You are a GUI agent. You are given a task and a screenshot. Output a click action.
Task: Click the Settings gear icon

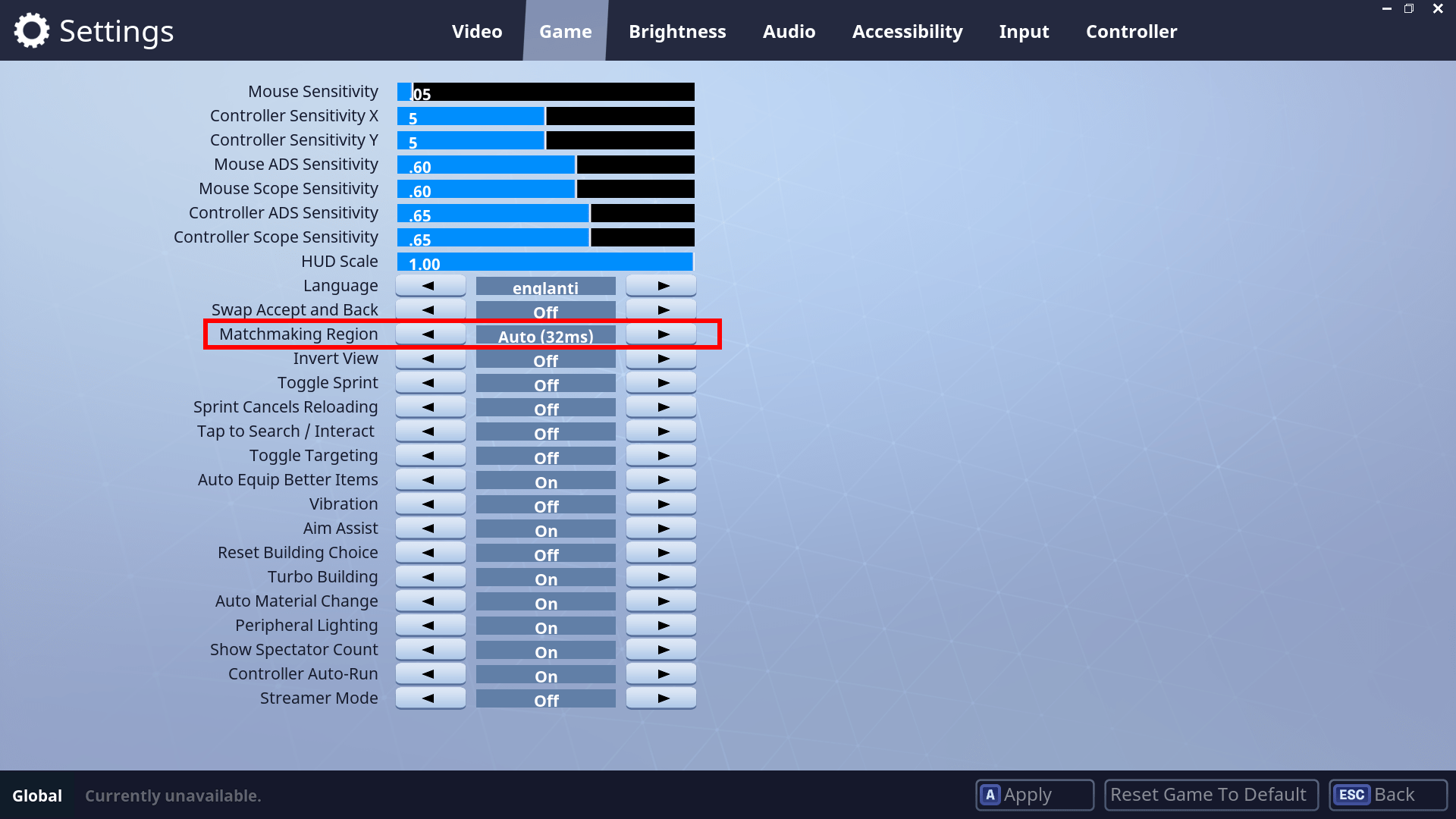point(31,31)
